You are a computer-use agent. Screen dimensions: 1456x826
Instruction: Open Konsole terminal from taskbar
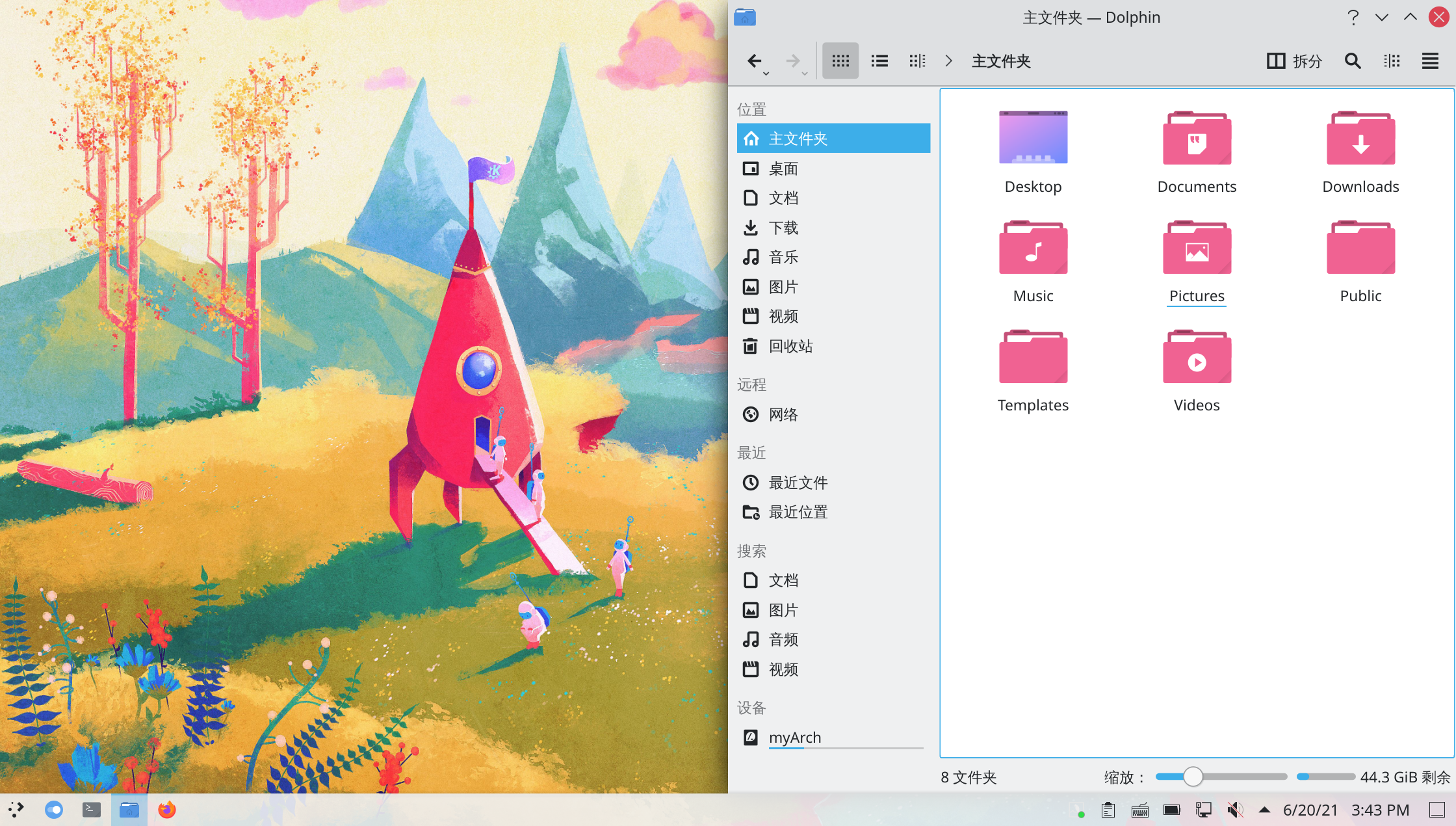click(92, 810)
